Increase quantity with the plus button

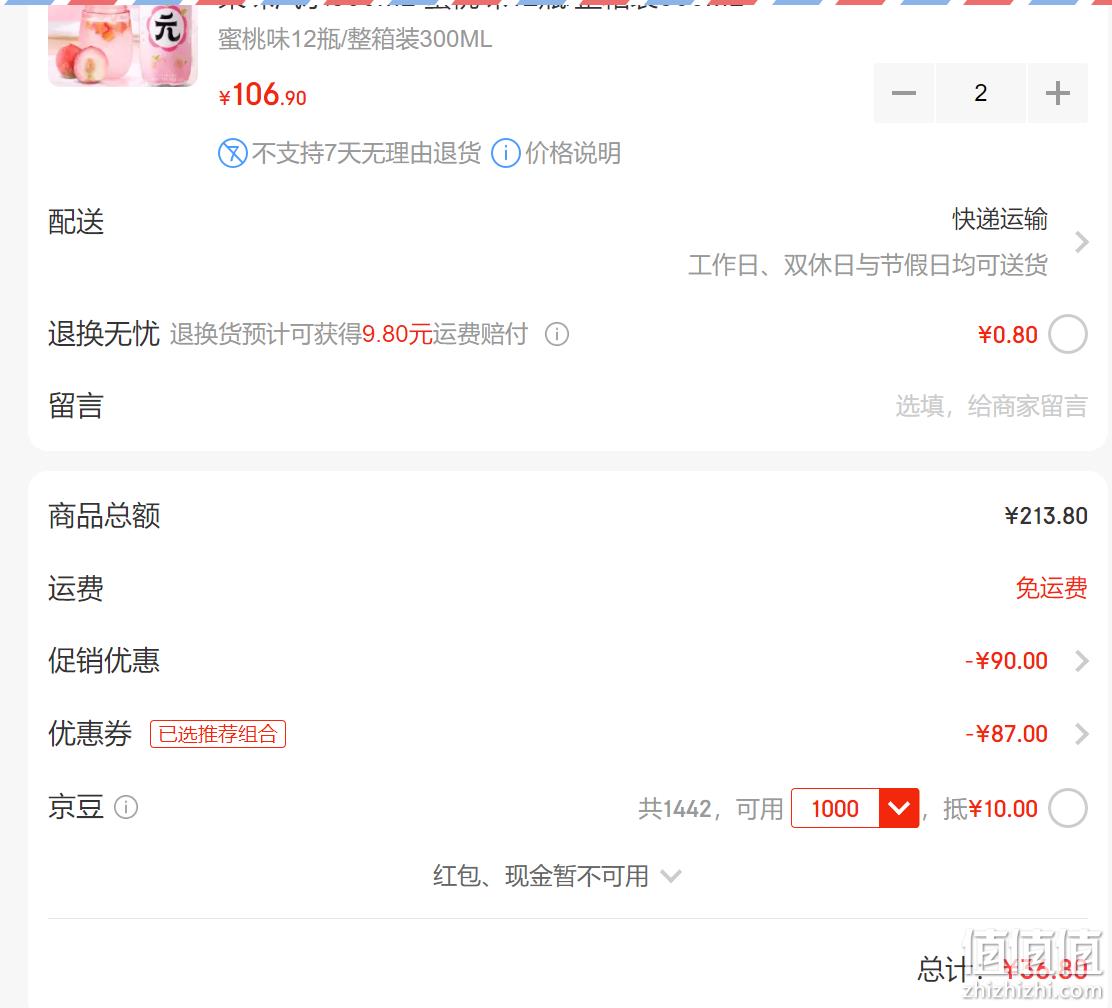(1057, 93)
